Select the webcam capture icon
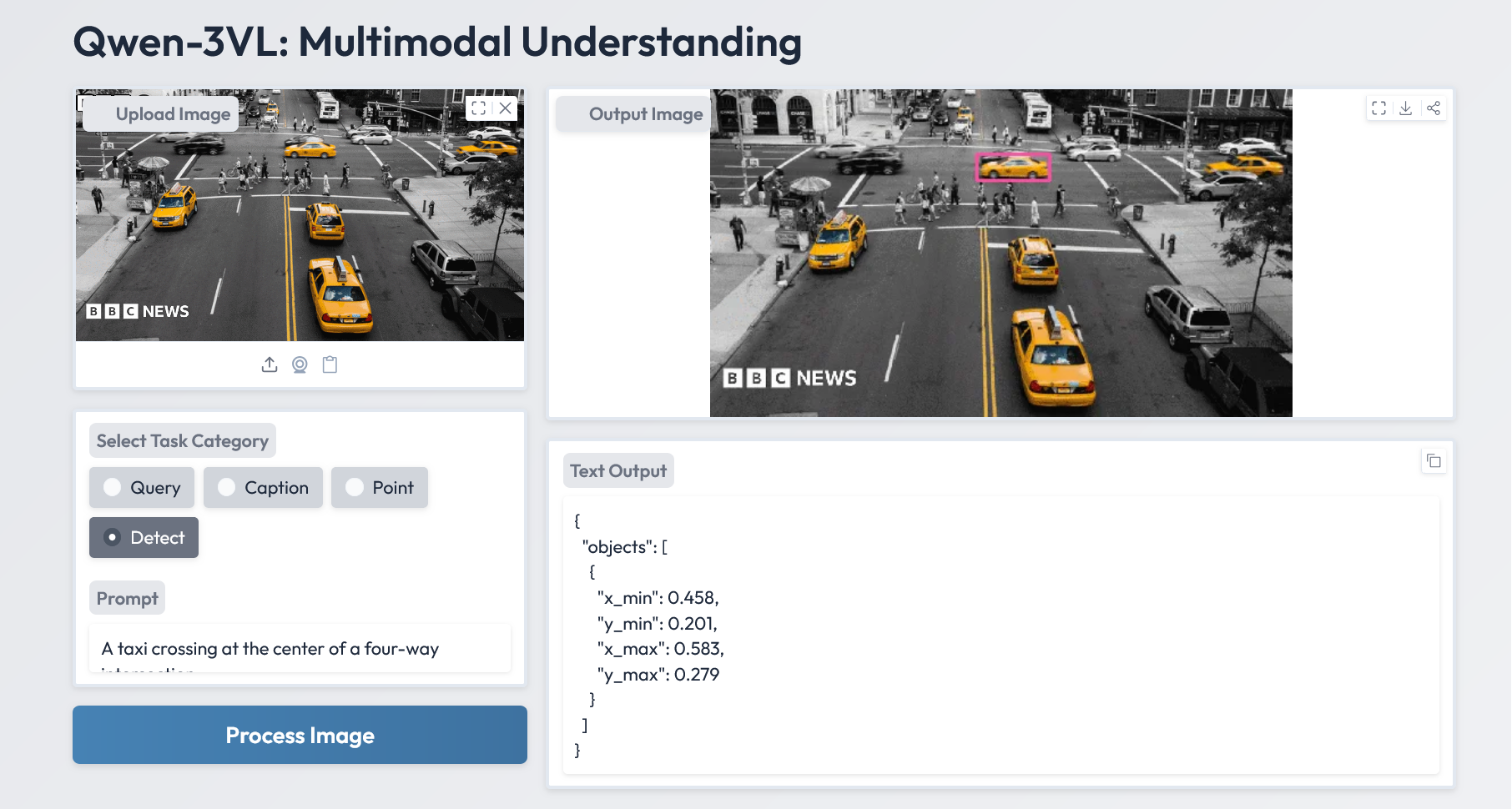Viewport: 1512px width, 809px height. 300,364
